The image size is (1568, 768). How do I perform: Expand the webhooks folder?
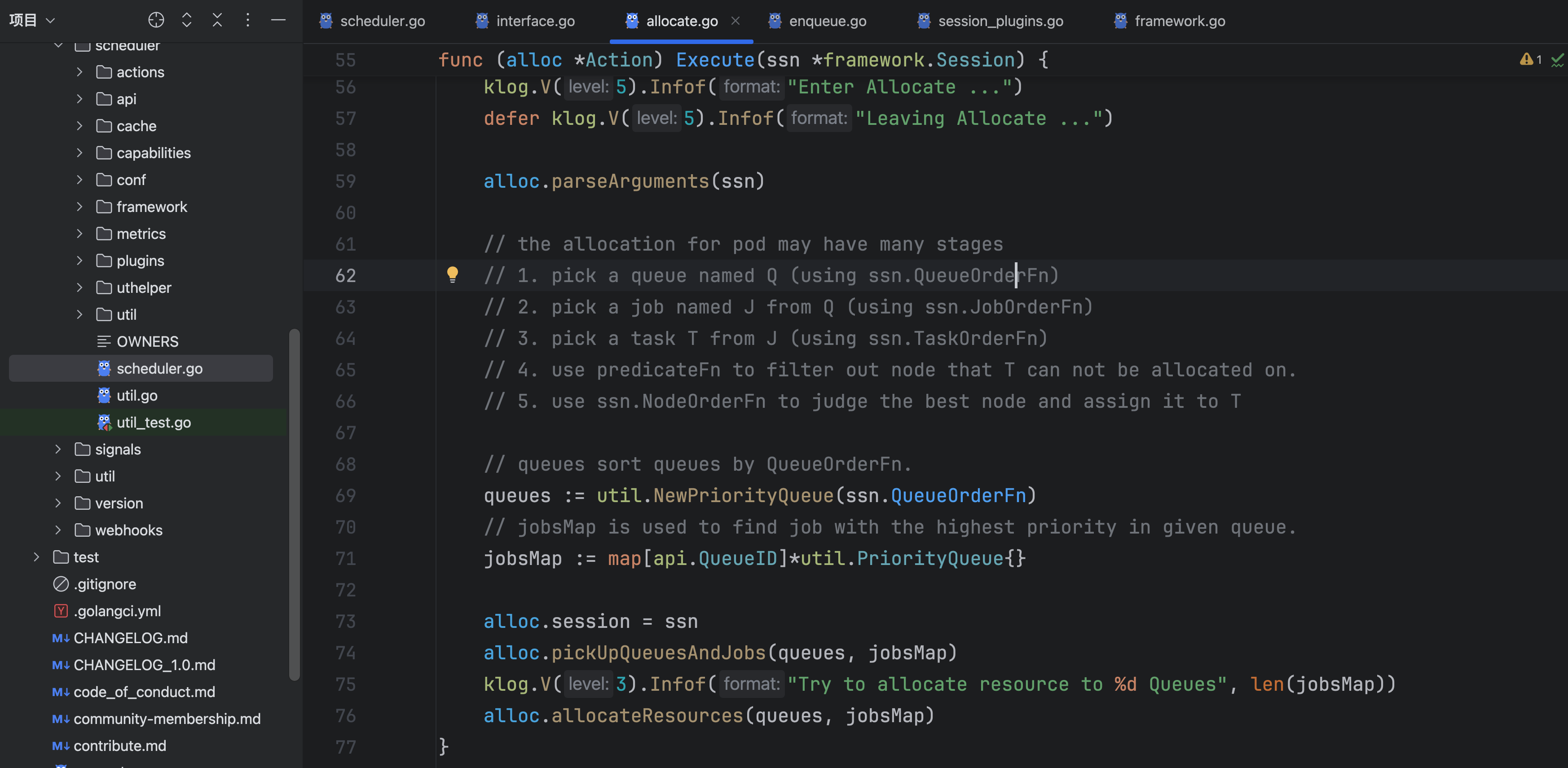[58, 530]
